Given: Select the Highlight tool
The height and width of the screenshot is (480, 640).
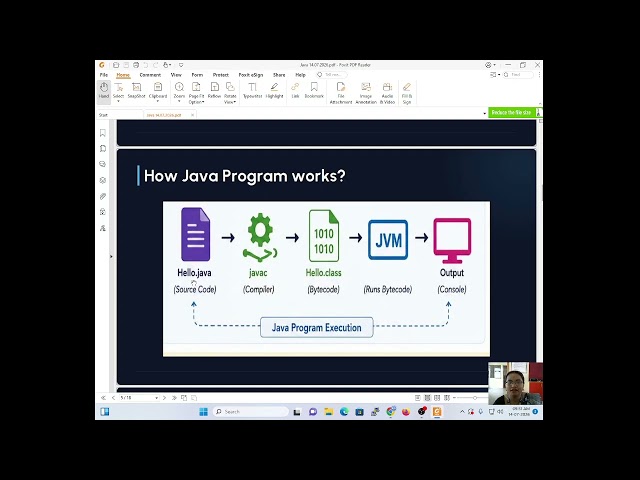Looking at the screenshot, I should (x=274, y=91).
